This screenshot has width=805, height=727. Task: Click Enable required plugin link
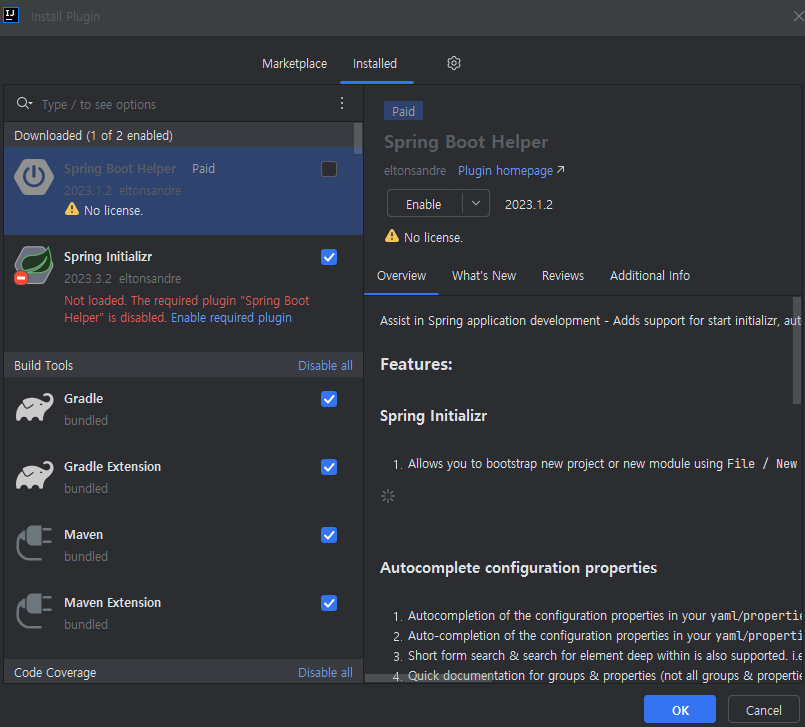point(232,318)
